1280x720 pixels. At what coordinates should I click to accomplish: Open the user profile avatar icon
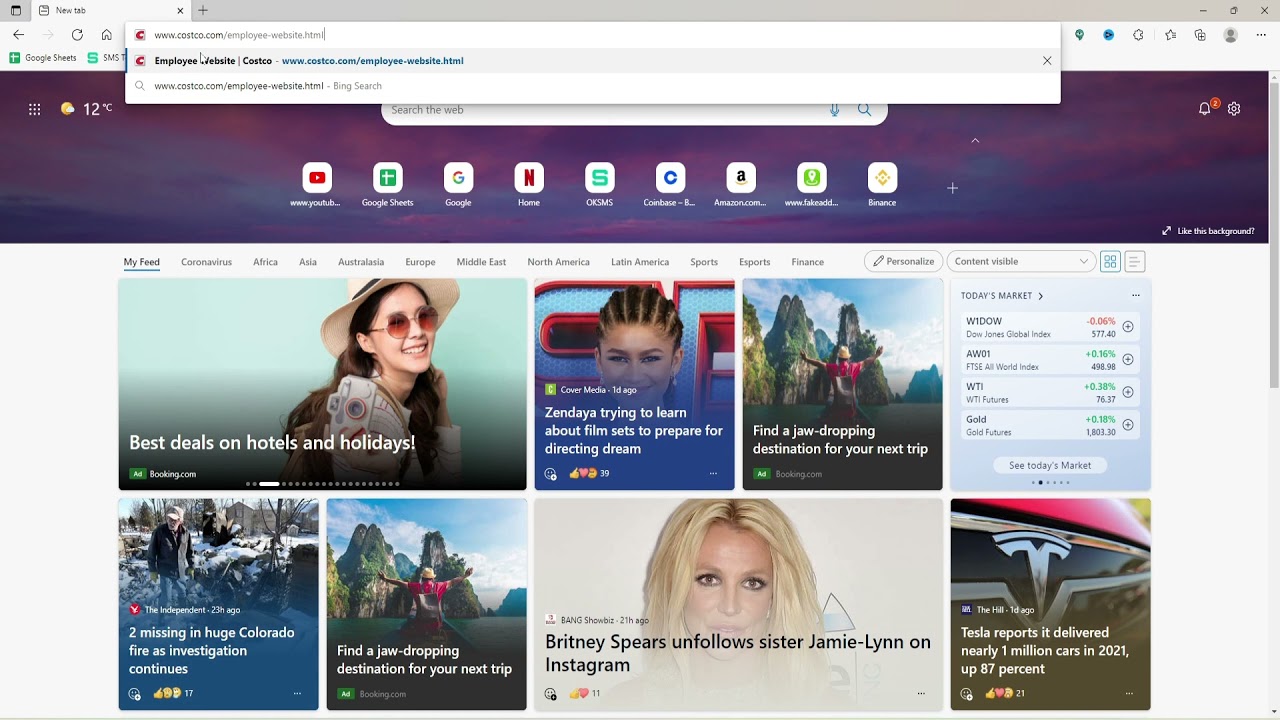(1231, 35)
